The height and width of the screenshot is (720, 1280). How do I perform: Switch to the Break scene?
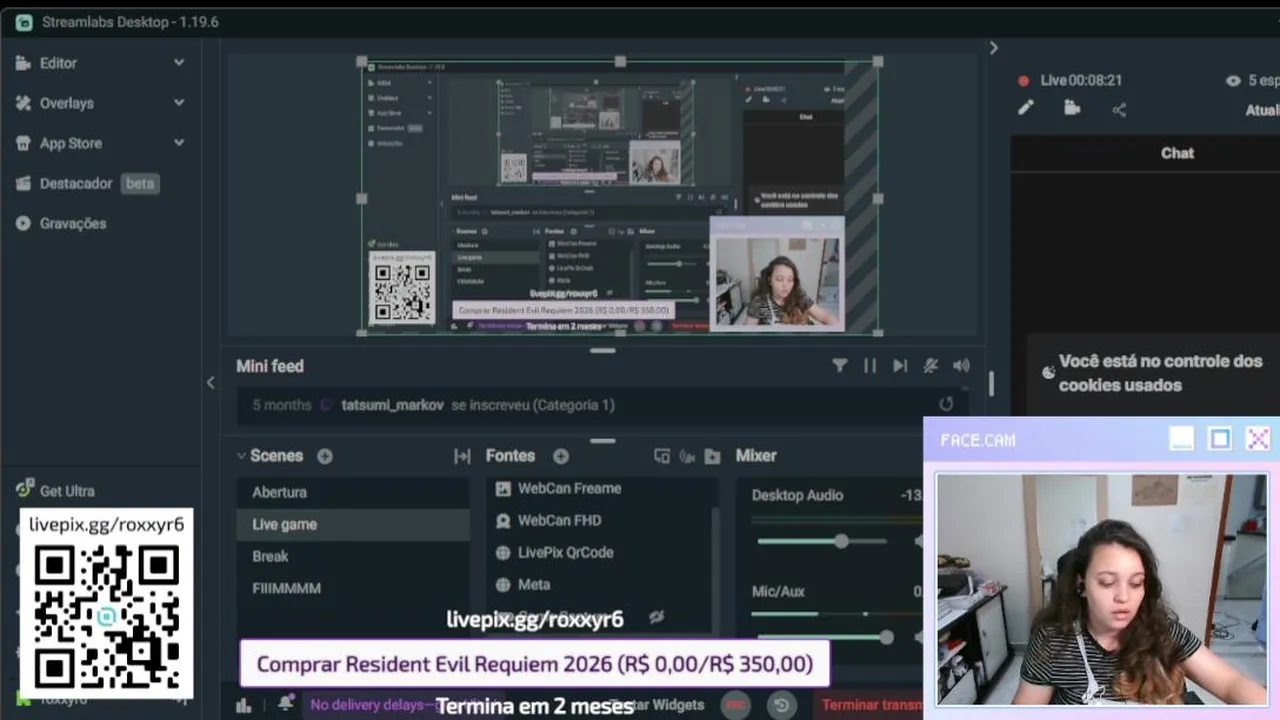(x=353, y=556)
